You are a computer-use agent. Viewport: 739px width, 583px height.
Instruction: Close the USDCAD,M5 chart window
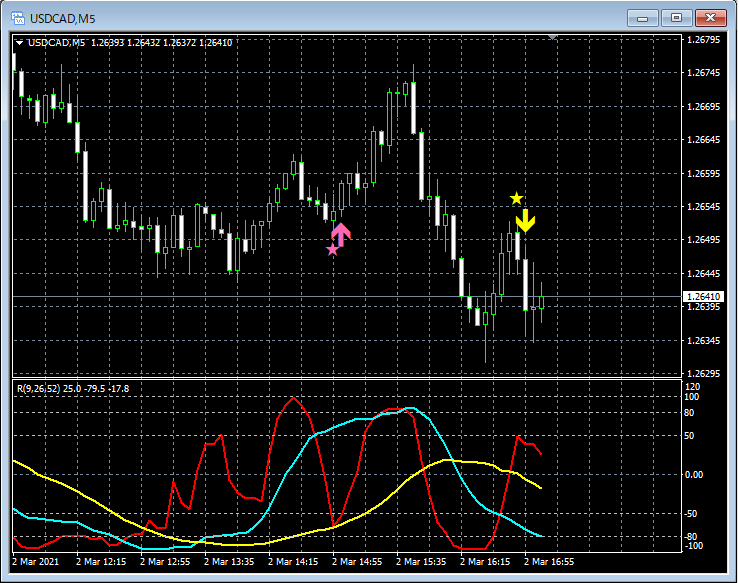pyautogui.click(x=711, y=18)
